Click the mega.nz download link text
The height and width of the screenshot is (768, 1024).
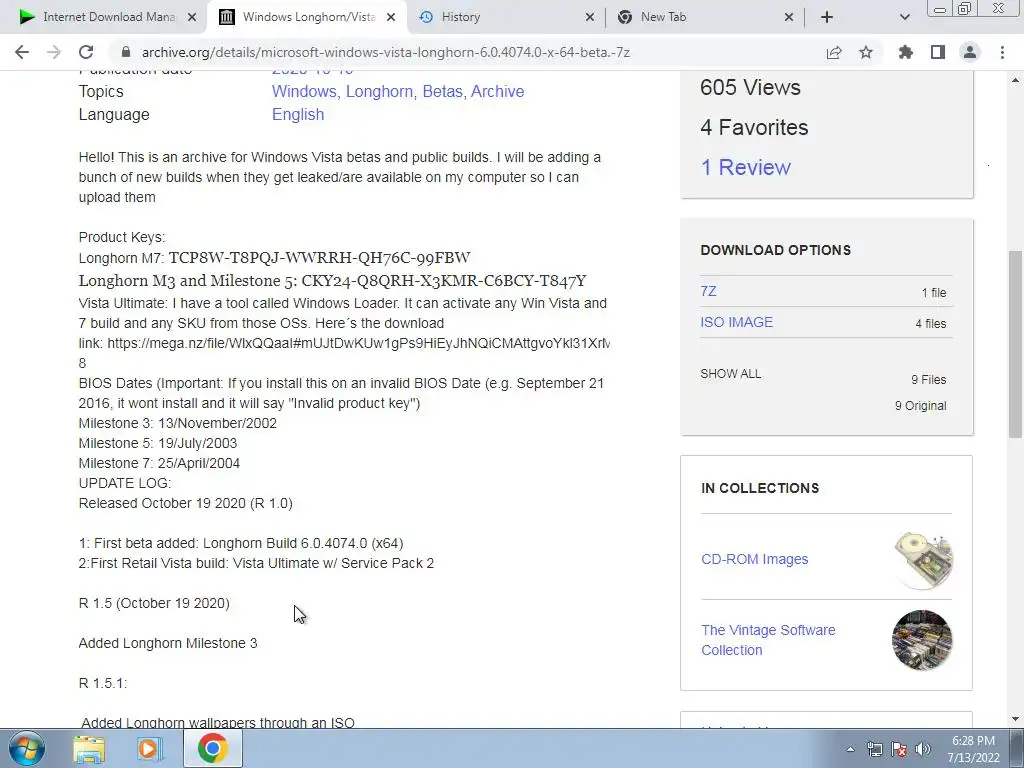[359, 343]
